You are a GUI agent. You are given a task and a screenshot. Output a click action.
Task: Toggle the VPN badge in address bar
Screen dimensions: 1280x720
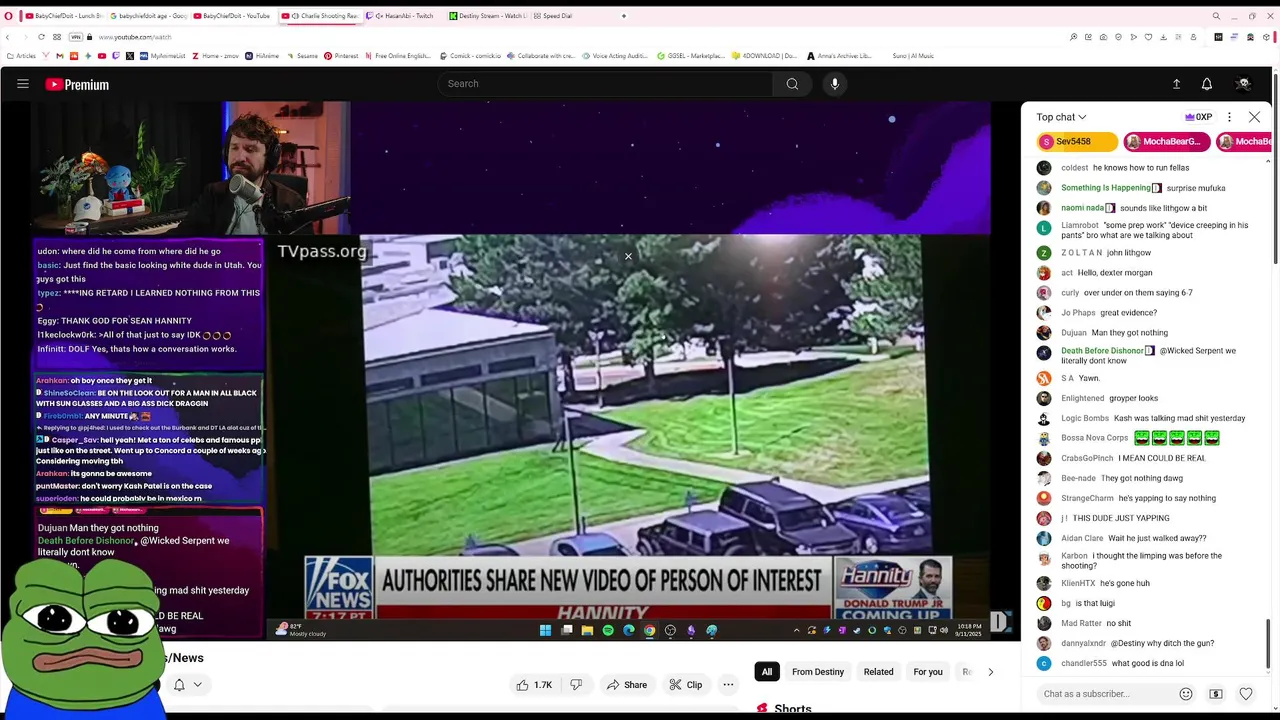pyautogui.click(x=75, y=37)
